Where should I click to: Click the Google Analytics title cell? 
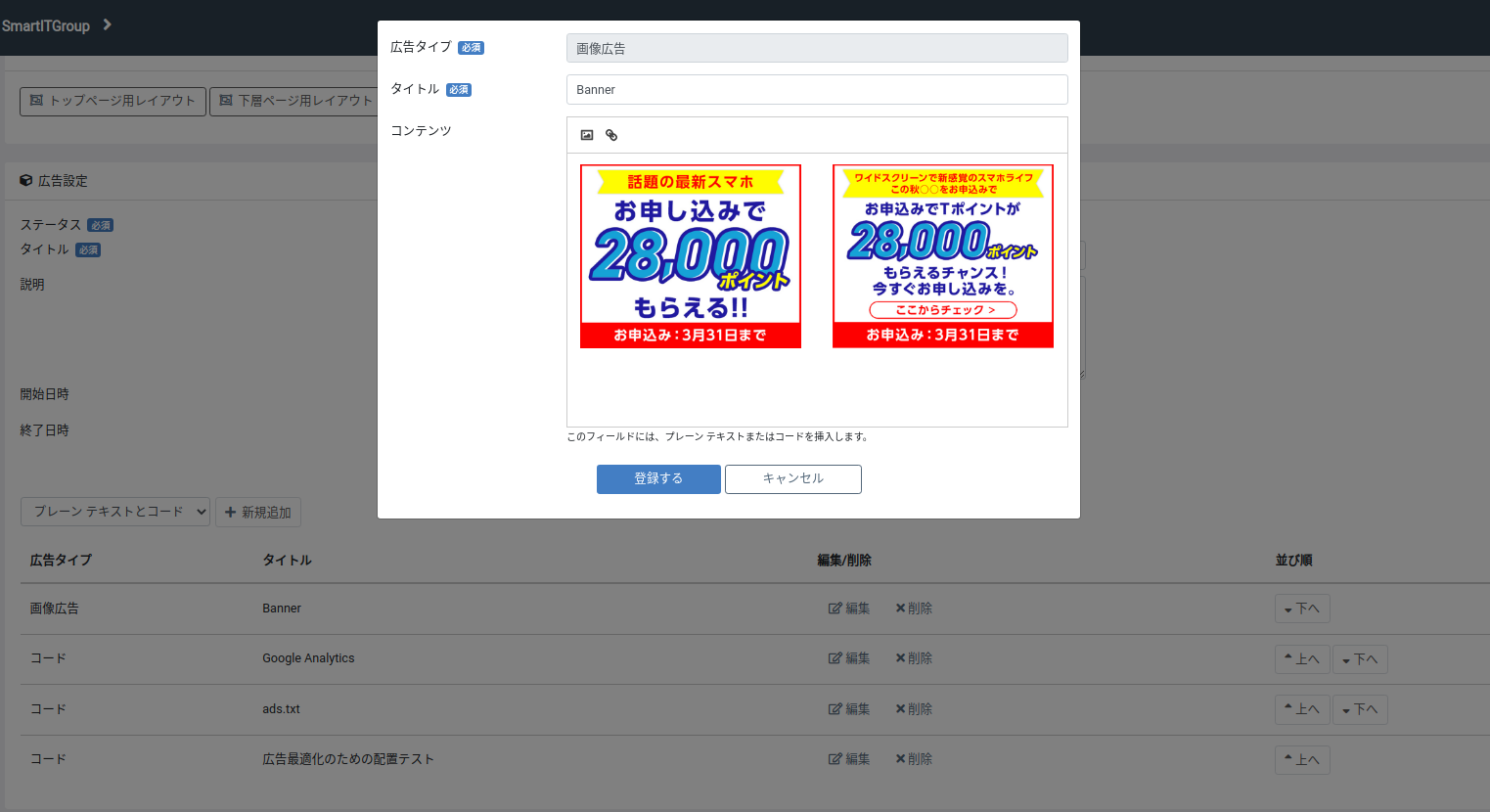tap(308, 658)
